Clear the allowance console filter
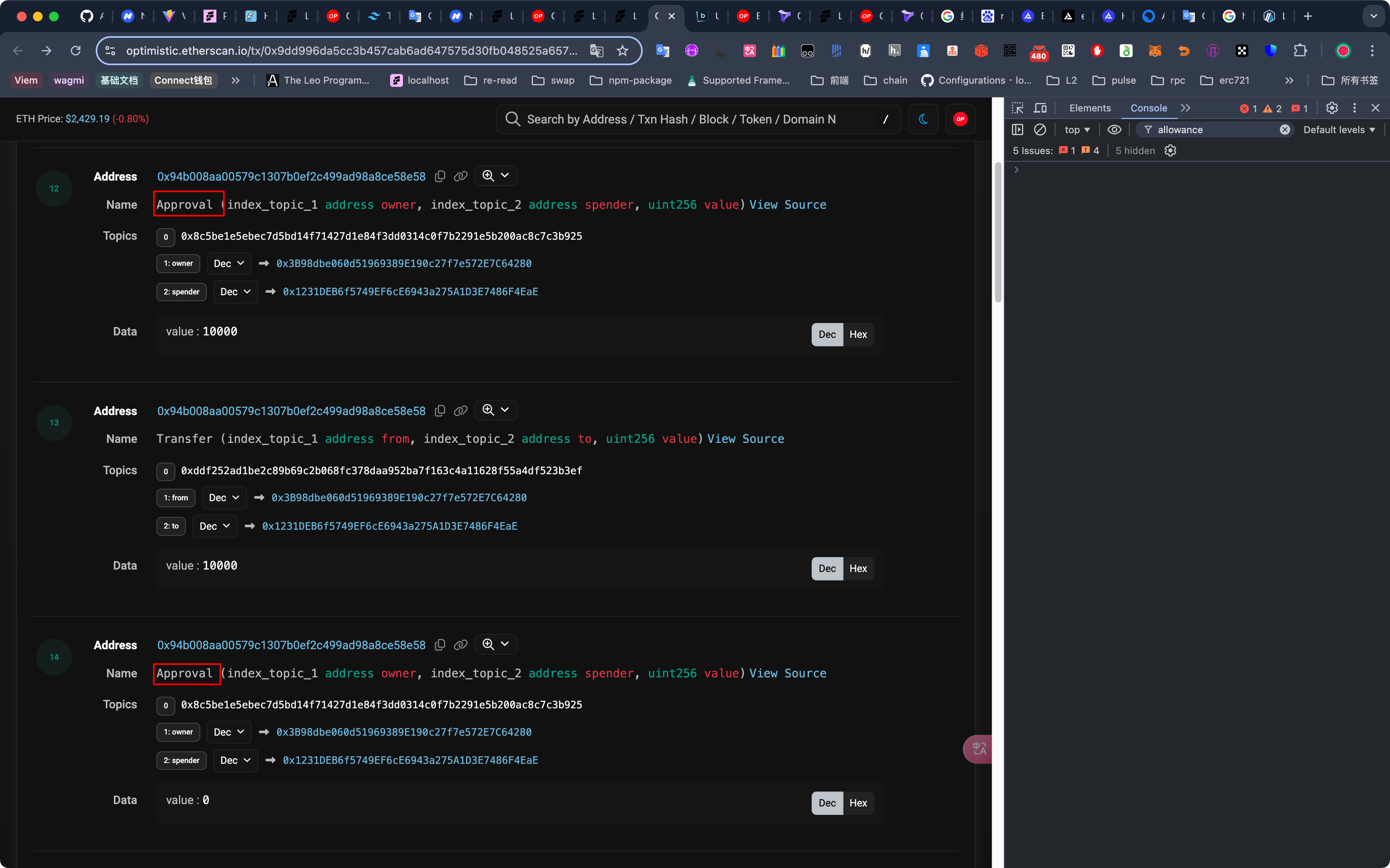 pyautogui.click(x=1285, y=130)
